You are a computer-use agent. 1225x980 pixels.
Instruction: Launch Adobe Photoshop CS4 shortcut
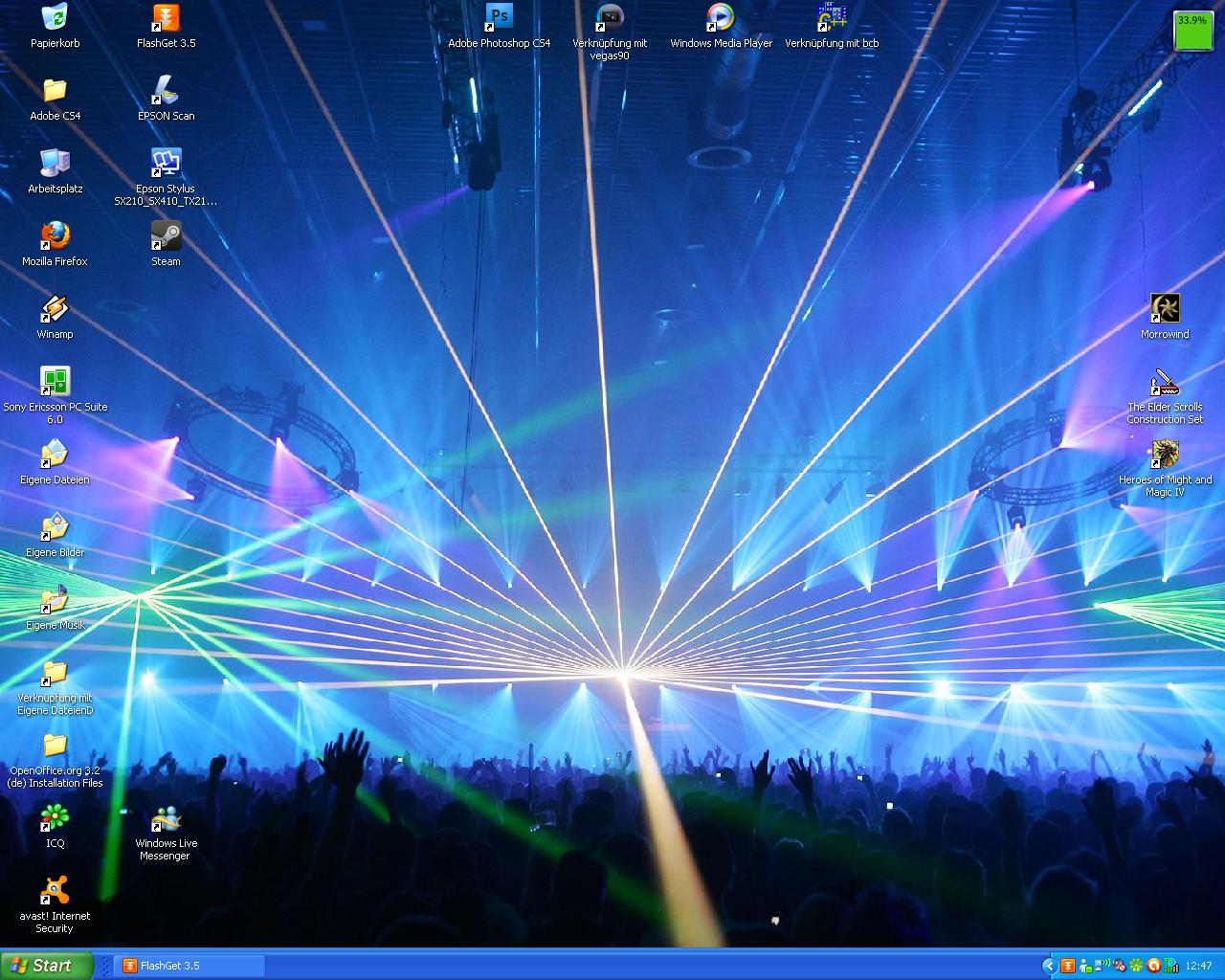499,18
